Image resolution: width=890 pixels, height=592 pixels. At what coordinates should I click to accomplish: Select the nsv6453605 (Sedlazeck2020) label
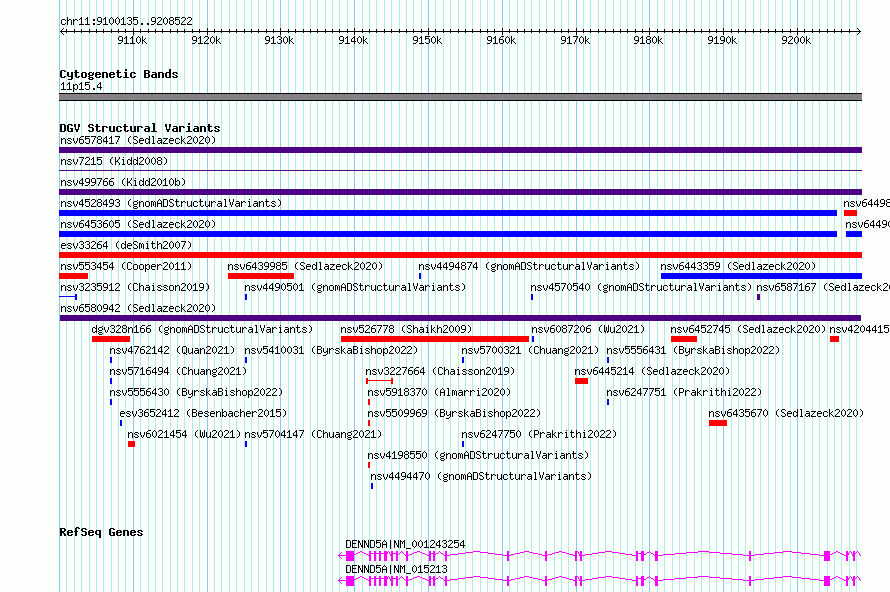coord(138,224)
